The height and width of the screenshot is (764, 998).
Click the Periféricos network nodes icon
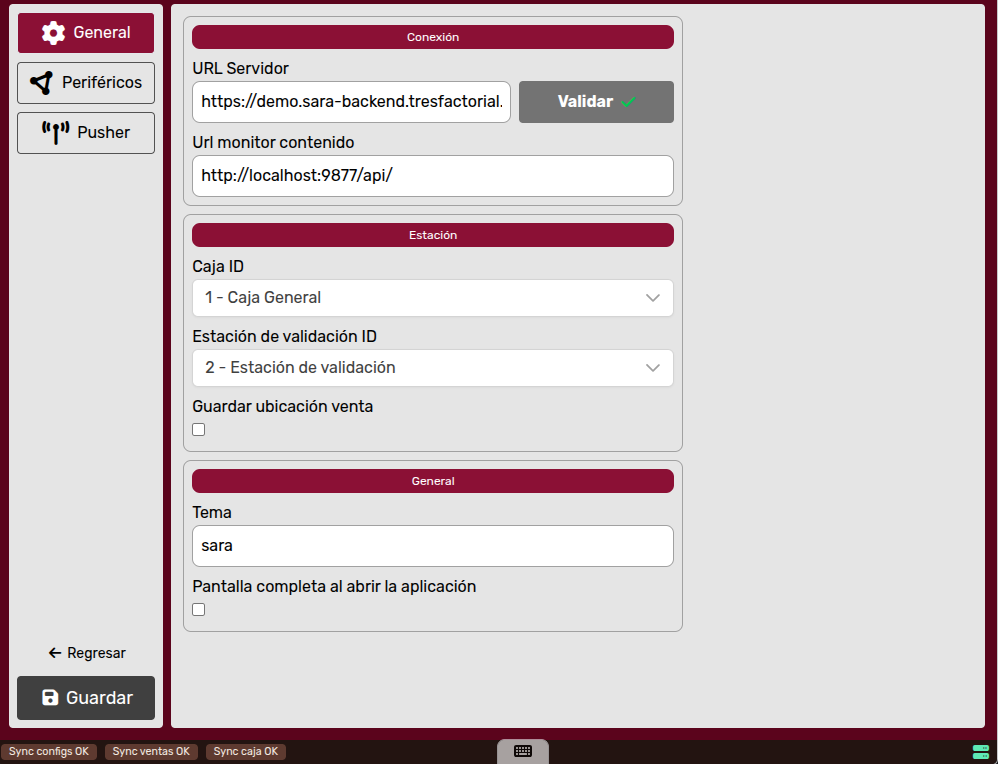[41, 83]
